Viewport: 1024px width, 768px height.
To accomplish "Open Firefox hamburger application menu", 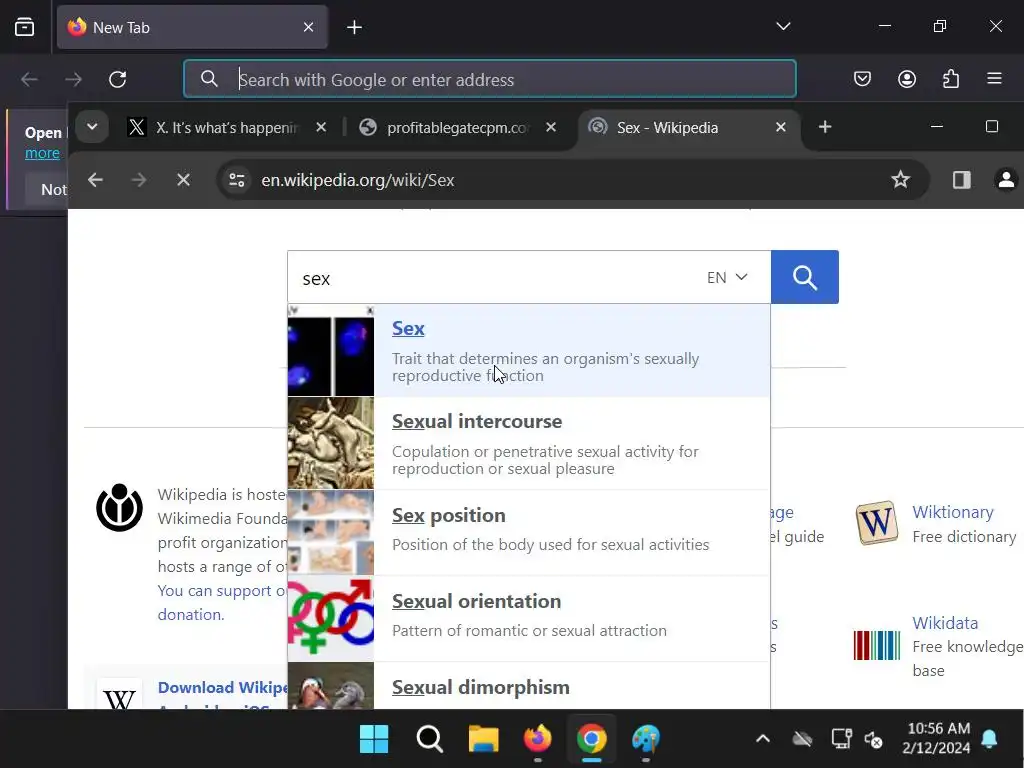I will tap(994, 79).
